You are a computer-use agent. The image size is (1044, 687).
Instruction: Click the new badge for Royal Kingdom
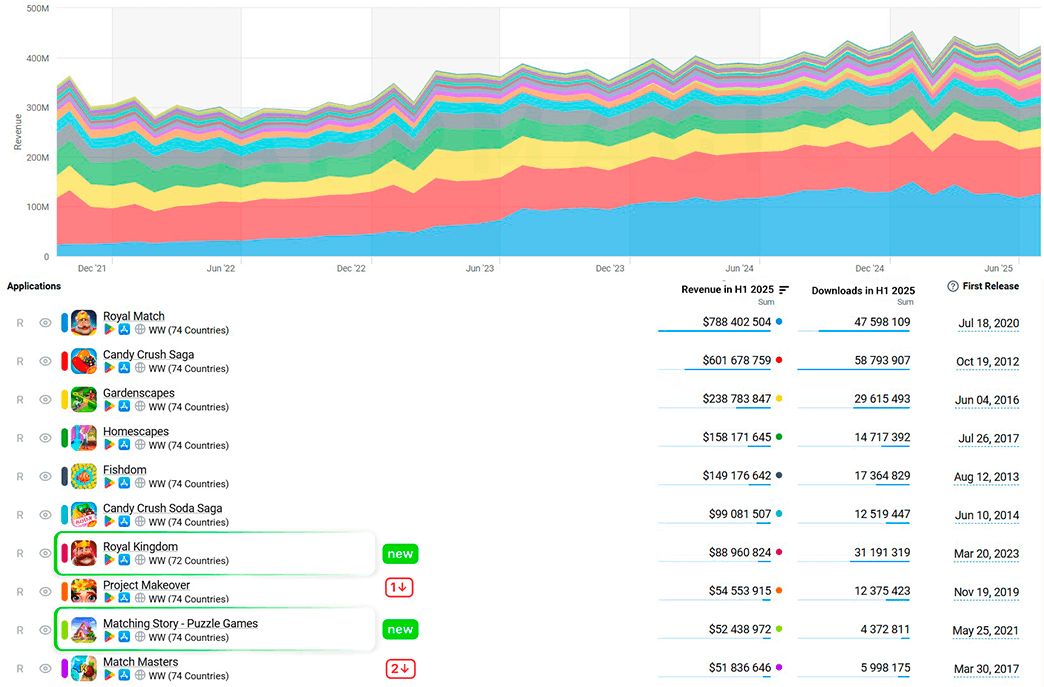[400, 554]
